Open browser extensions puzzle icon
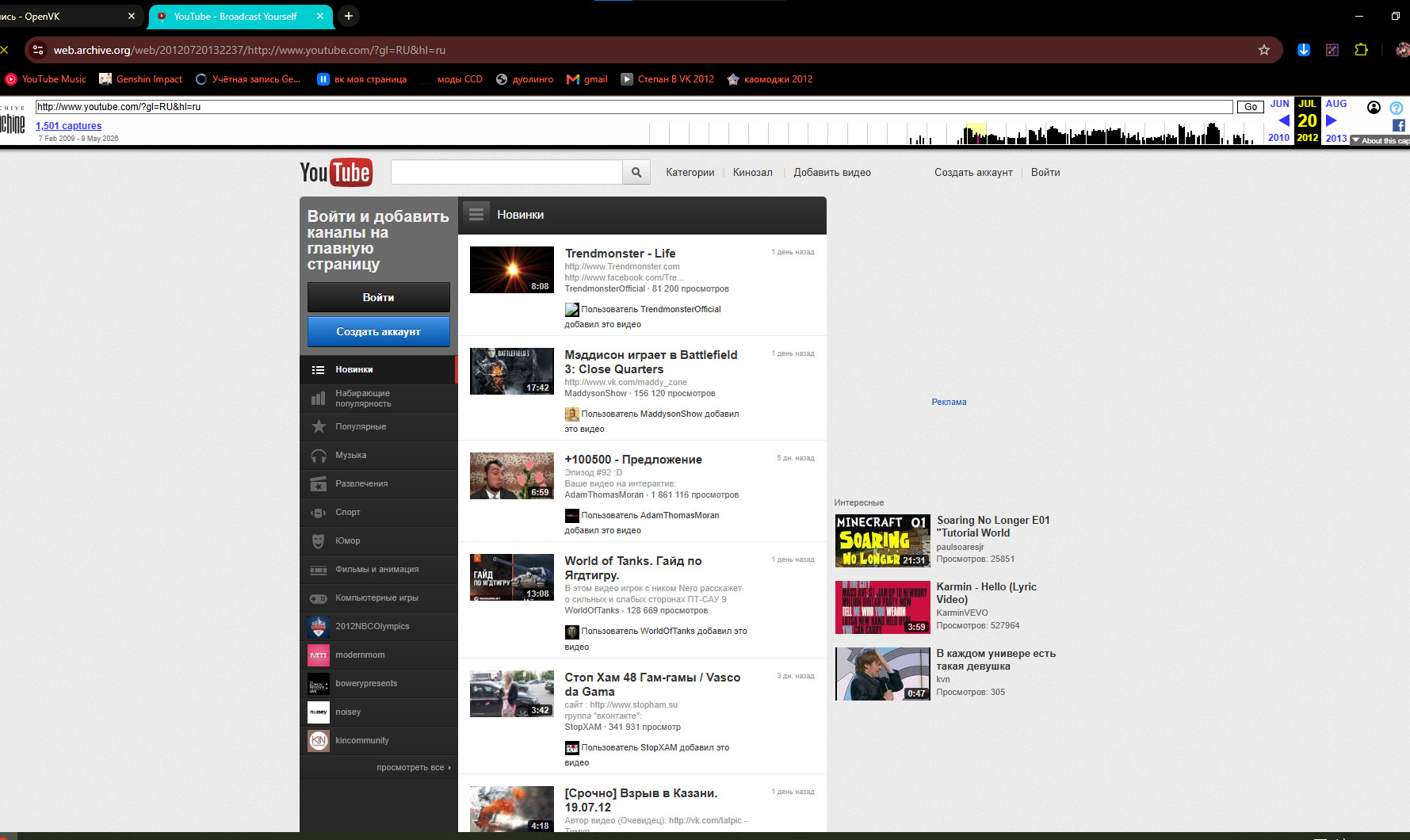Screen dimensions: 1410x840 [1362, 50]
